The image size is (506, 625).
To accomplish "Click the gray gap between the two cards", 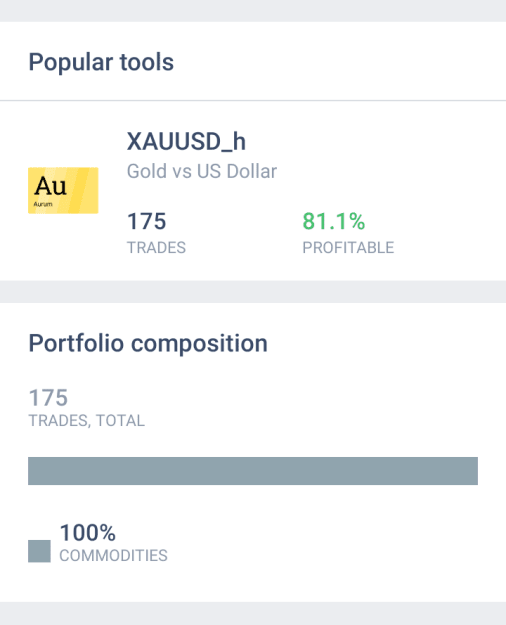I will click(x=253, y=292).
